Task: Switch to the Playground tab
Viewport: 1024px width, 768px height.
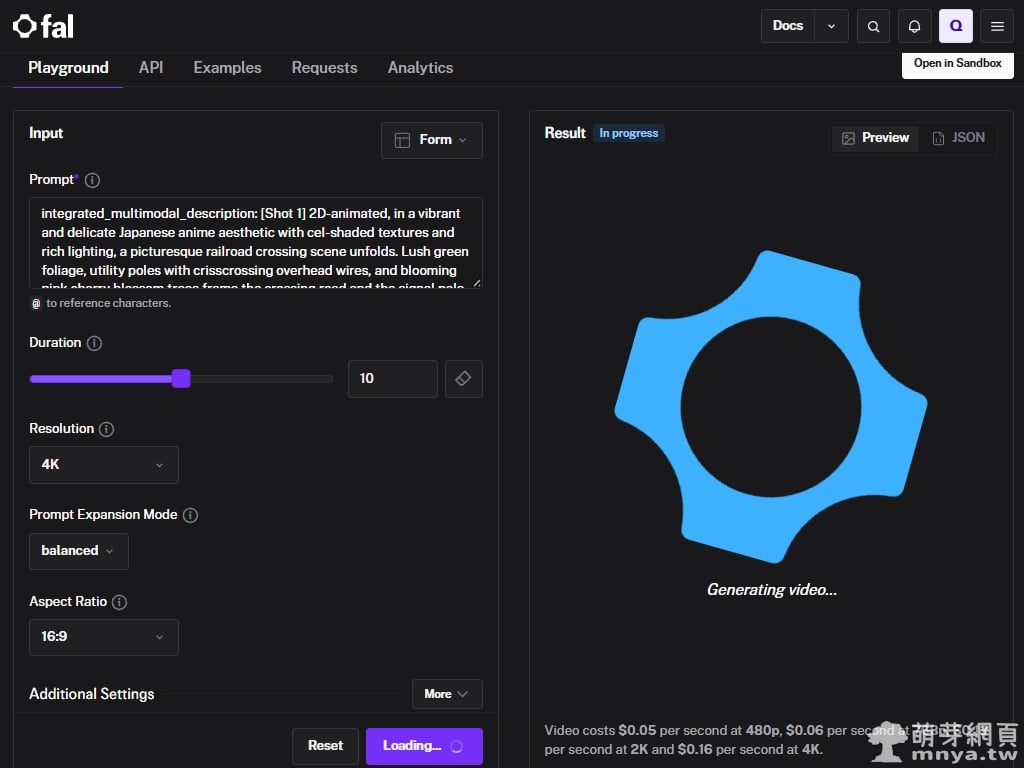Action: point(68,68)
